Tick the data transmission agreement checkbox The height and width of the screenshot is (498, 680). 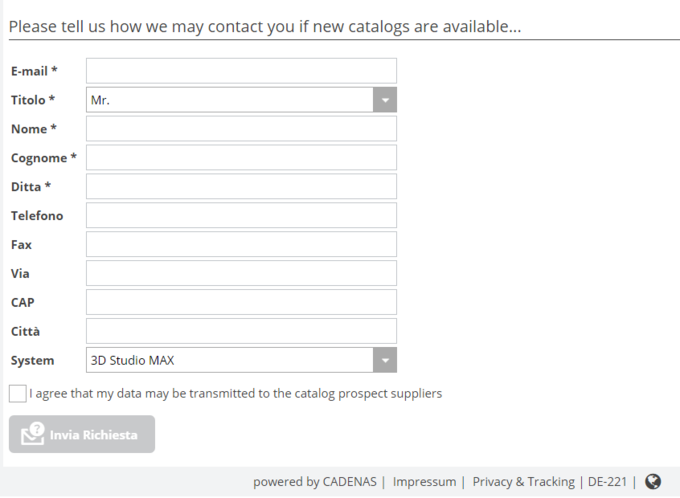point(17,393)
